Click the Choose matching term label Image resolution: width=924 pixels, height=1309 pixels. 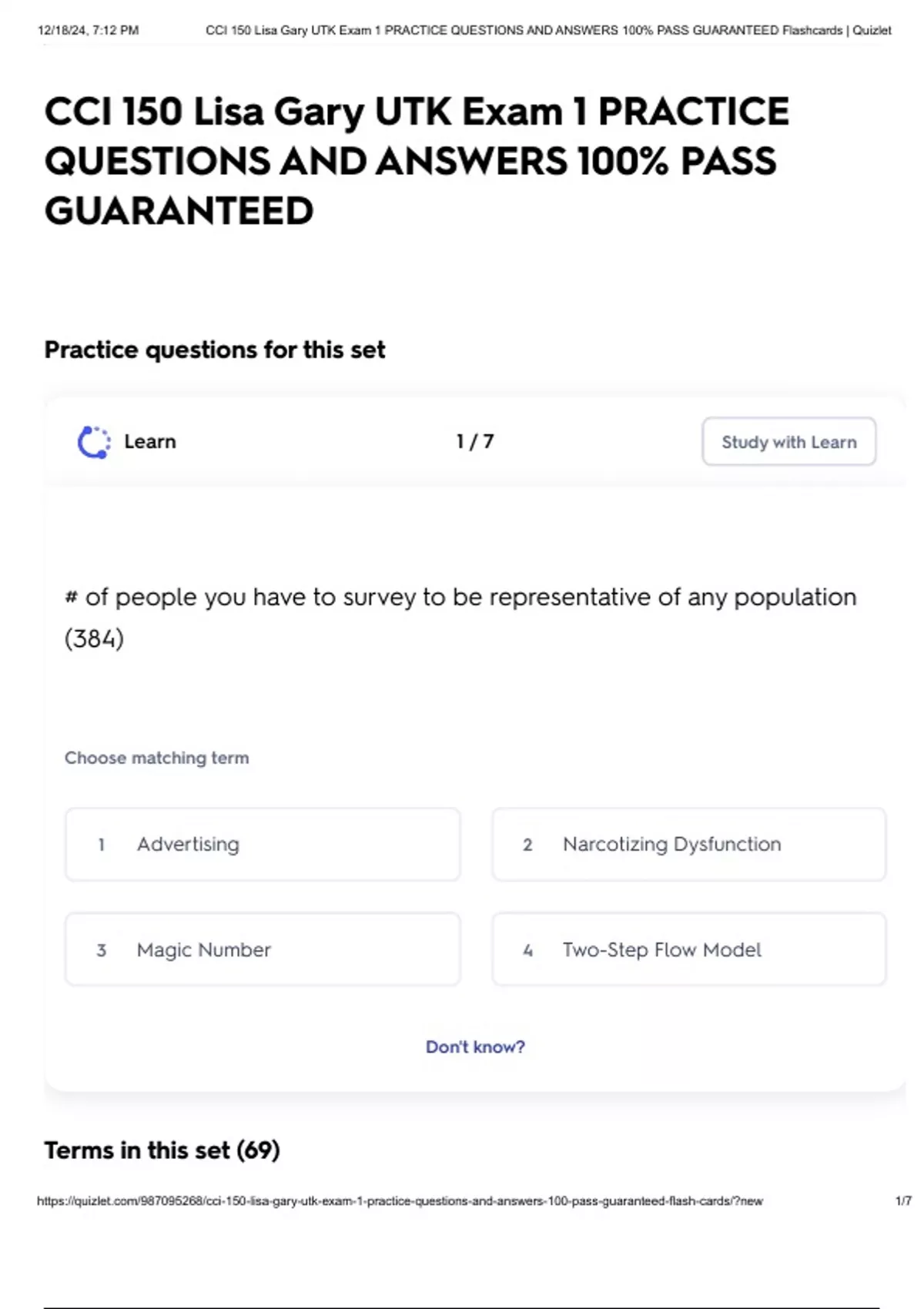(156, 758)
